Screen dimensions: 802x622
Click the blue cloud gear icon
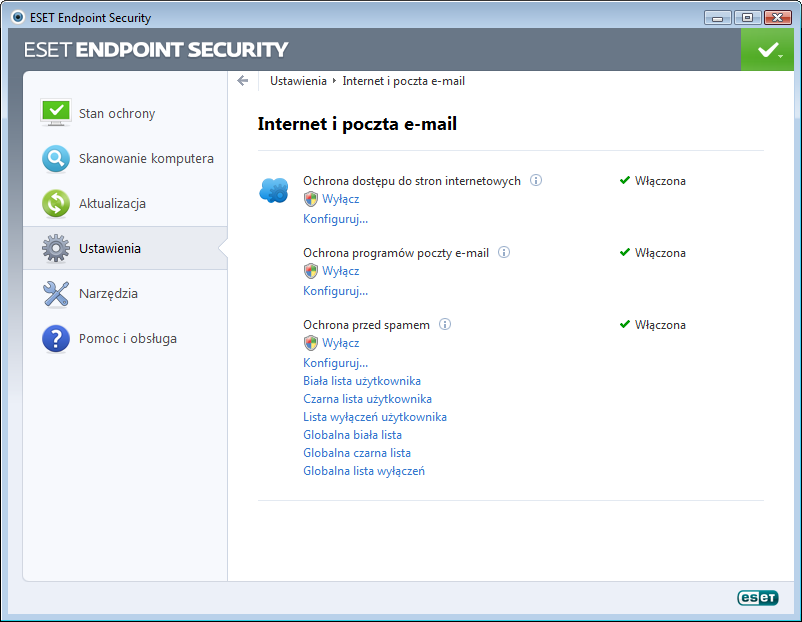coord(274,191)
